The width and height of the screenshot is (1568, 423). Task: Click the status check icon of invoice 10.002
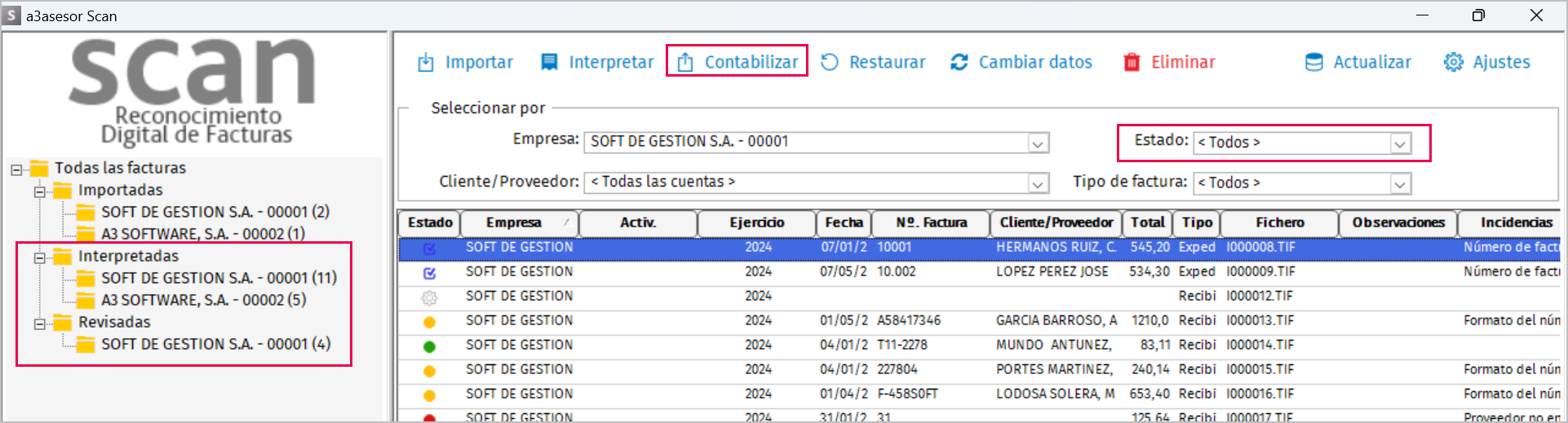coord(430,272)
